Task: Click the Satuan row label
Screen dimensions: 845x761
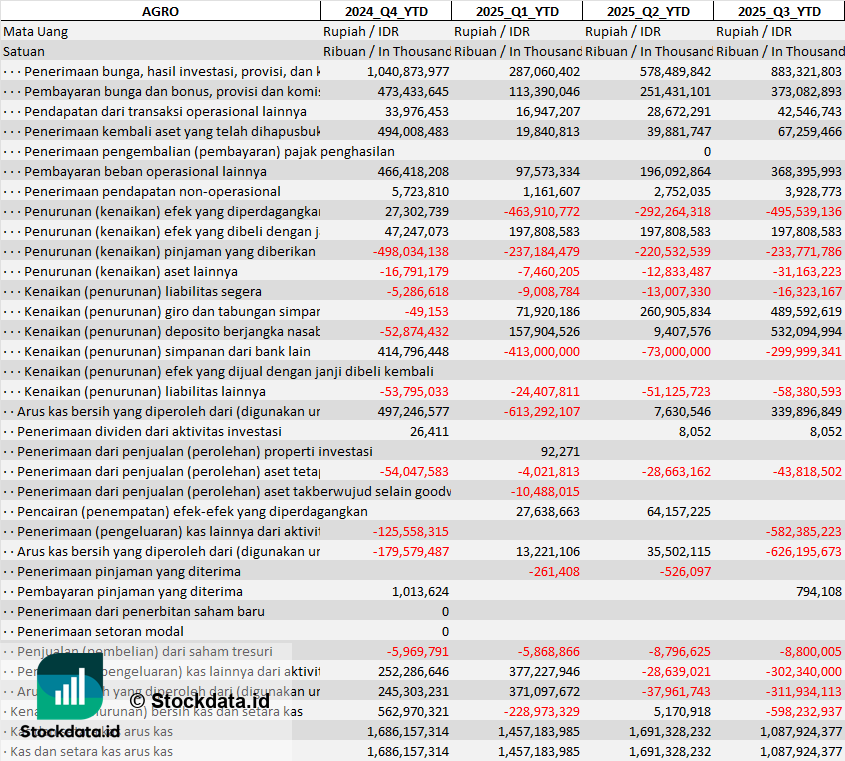Action: (x=24, y=51)
